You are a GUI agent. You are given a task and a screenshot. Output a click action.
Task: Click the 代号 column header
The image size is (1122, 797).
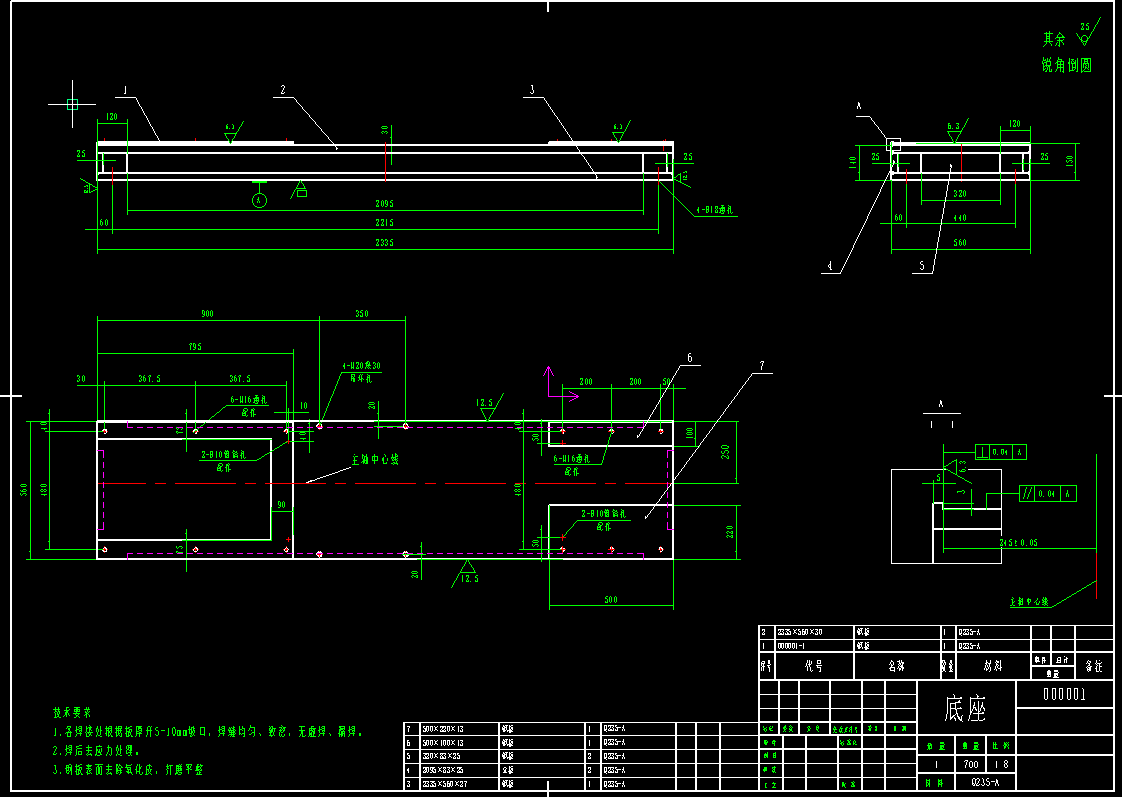click(814, 666)
